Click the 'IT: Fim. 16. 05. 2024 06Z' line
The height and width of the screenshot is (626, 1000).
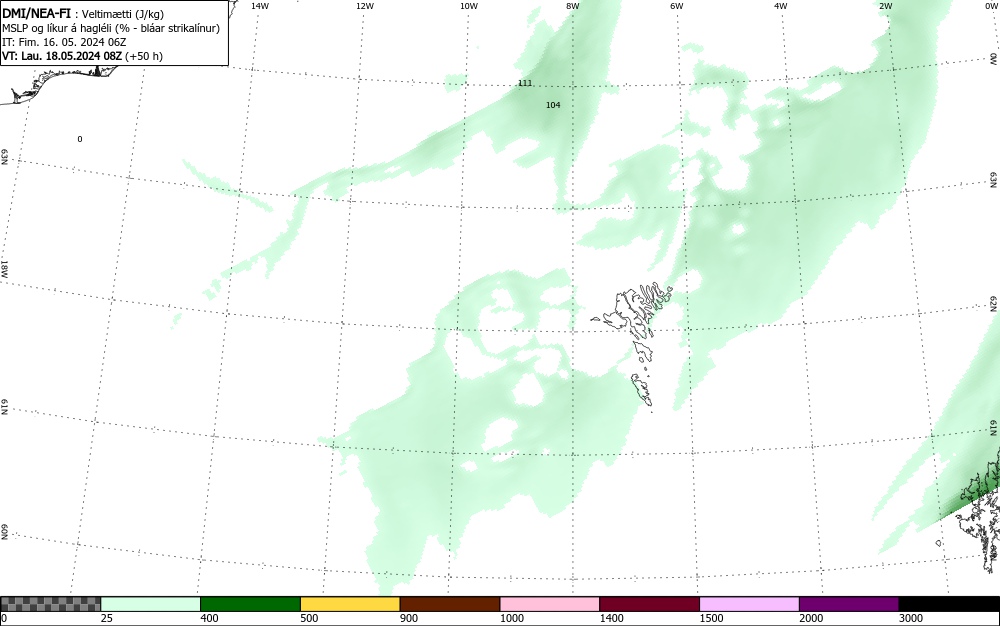point(64,42)
